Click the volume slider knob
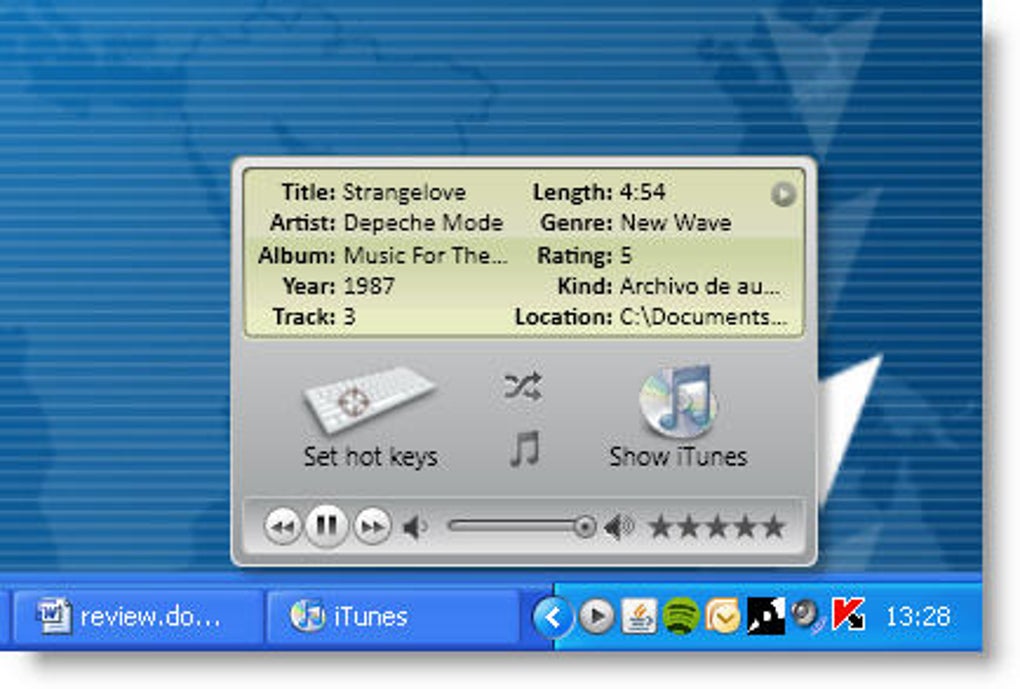Screen dimensions: 1020x689 point(585,526)
